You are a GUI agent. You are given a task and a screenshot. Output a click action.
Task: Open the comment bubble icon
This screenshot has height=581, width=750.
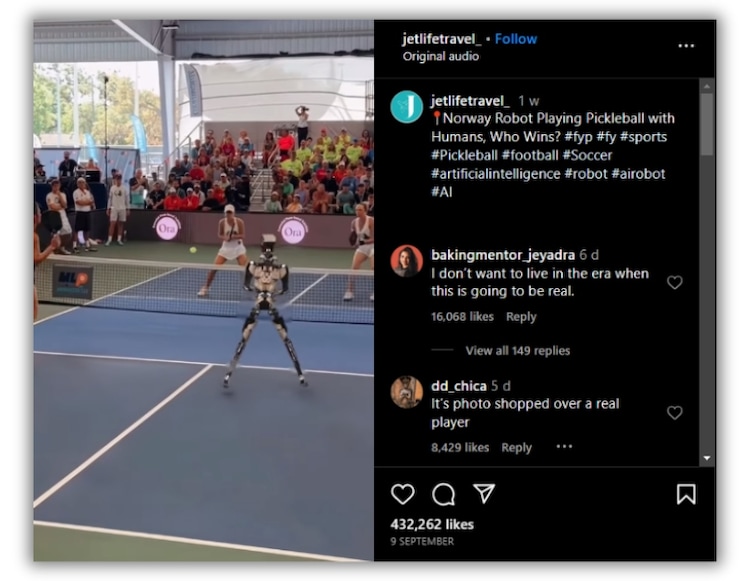[x=443, y=494]
